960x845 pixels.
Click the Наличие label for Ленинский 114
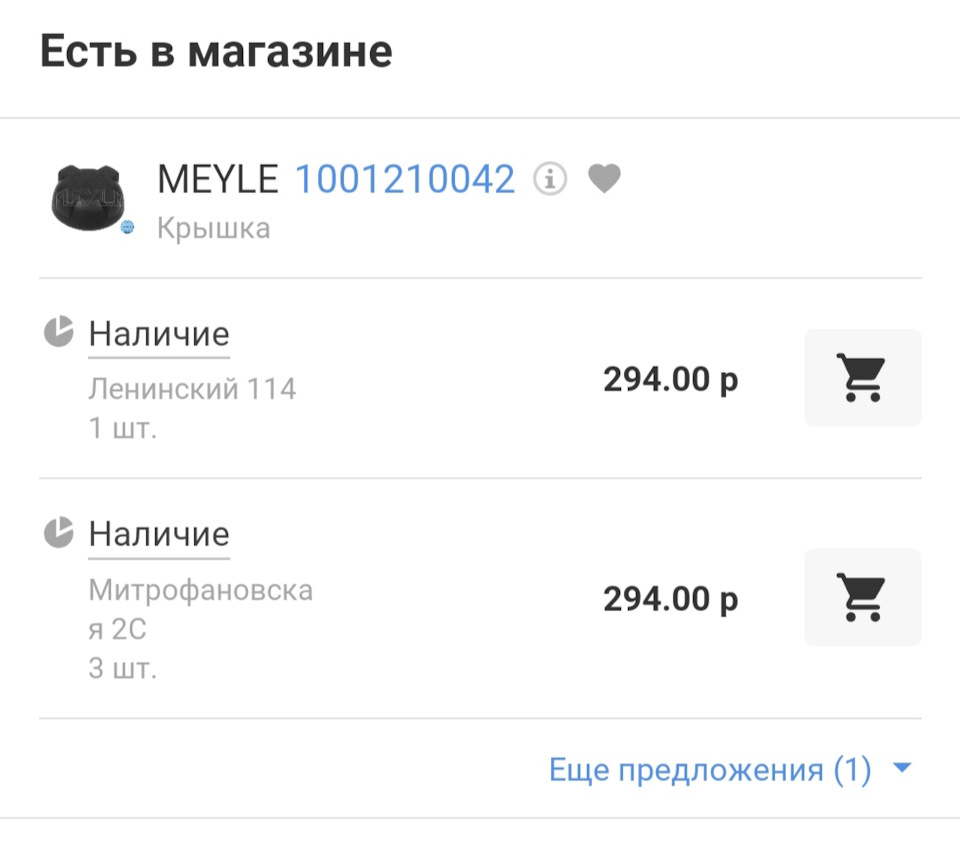click(x=159, y=334)
